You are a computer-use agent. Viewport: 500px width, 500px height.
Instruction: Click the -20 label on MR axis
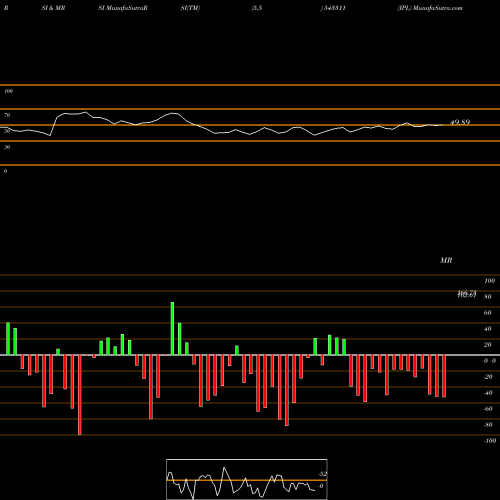[x=488, y=377]
